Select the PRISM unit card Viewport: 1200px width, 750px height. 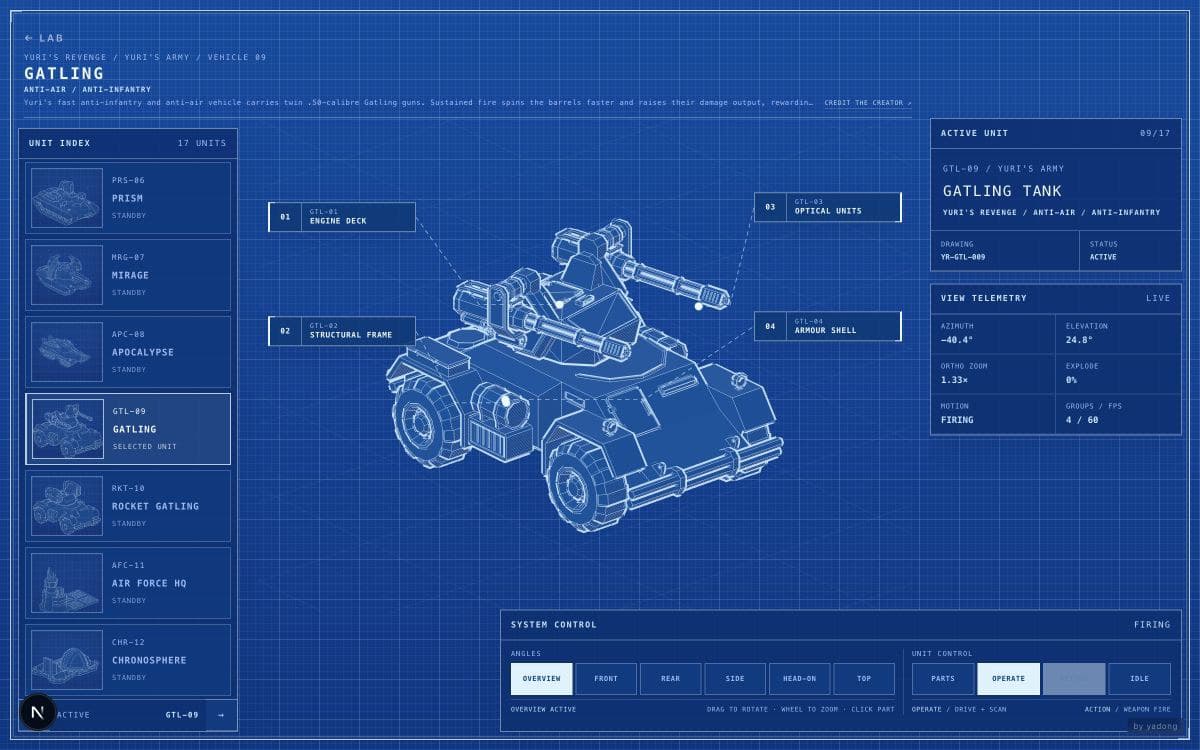(128, 198)
